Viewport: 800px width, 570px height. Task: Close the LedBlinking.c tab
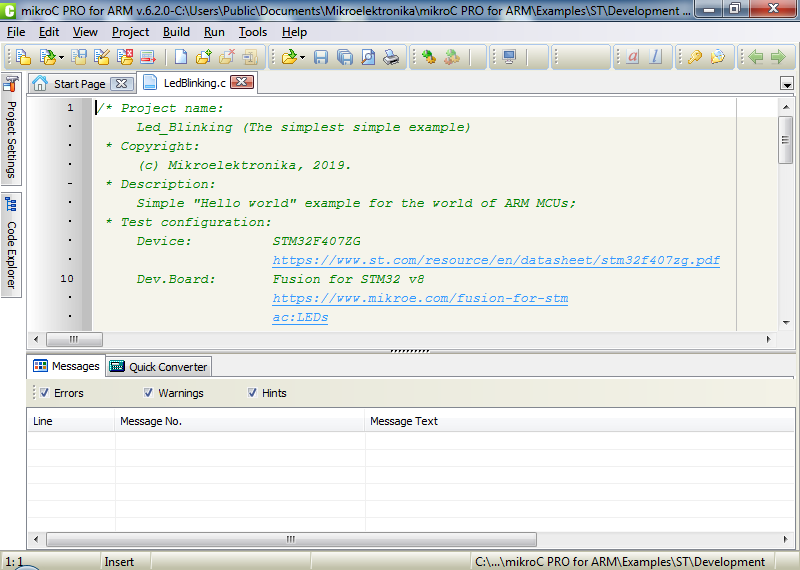pos(242,82)
